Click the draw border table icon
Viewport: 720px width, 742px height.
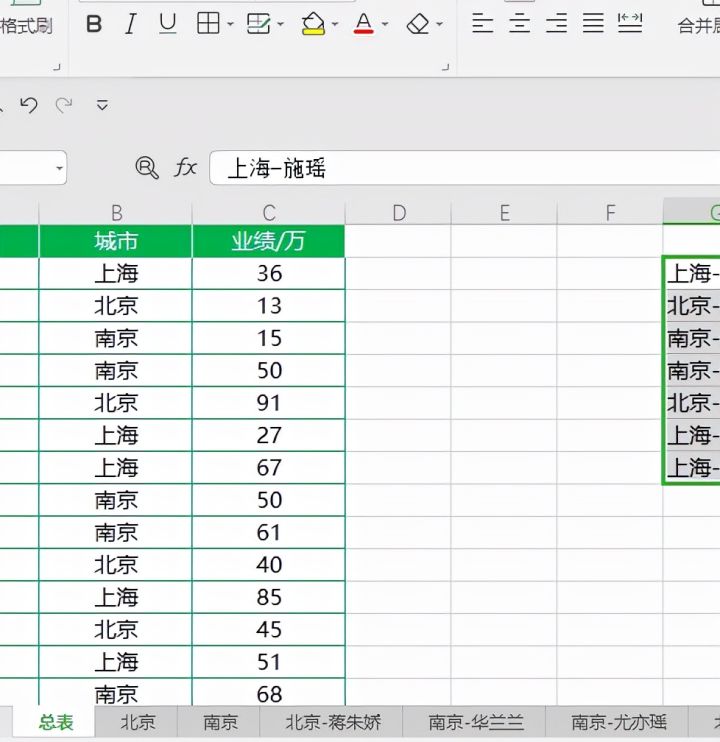[x=259, y=23]
